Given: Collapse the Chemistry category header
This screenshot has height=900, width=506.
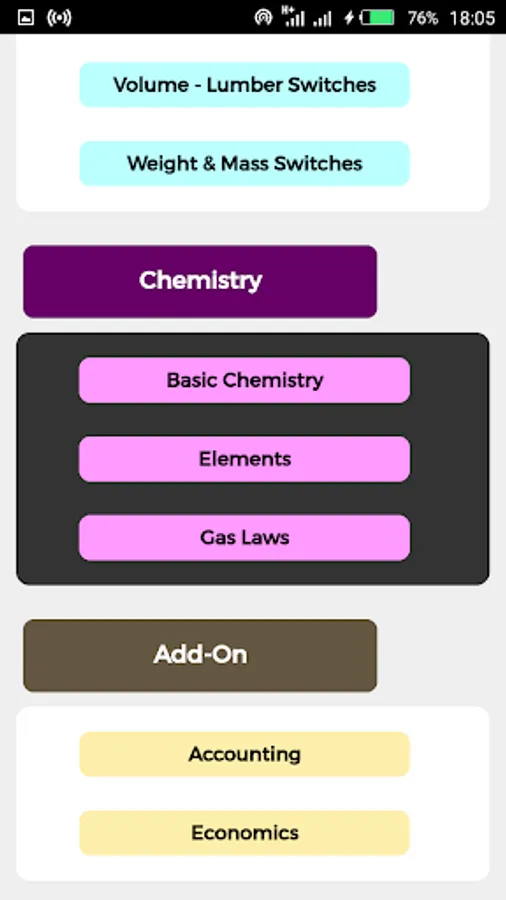Looking at the screenshot, I should (200, 281).
